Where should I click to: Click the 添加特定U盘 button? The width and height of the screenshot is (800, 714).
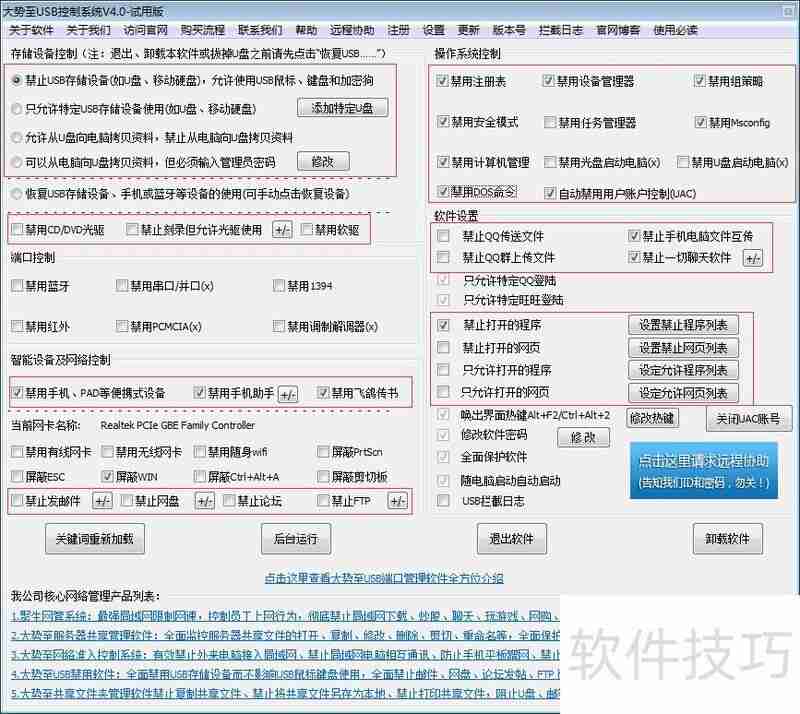point(342,108)
